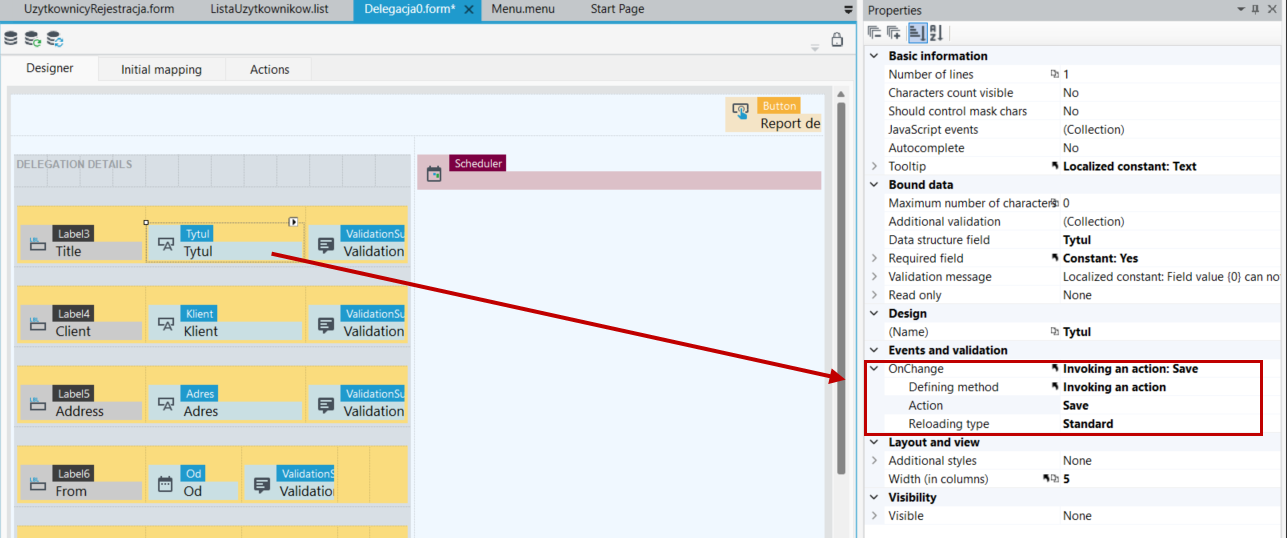Click the Report button control icon

click(741, 111)
